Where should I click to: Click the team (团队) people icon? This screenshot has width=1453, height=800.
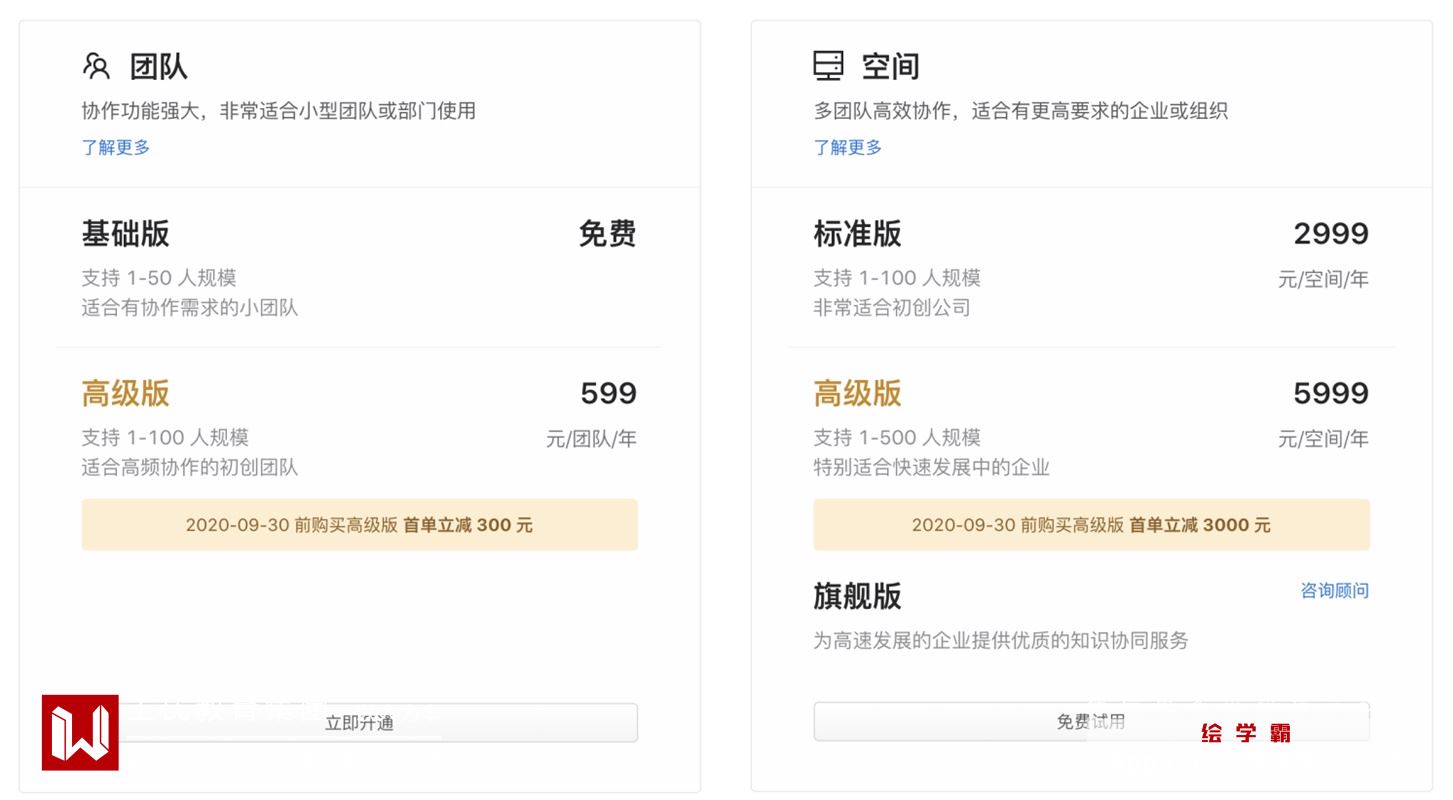96,66
